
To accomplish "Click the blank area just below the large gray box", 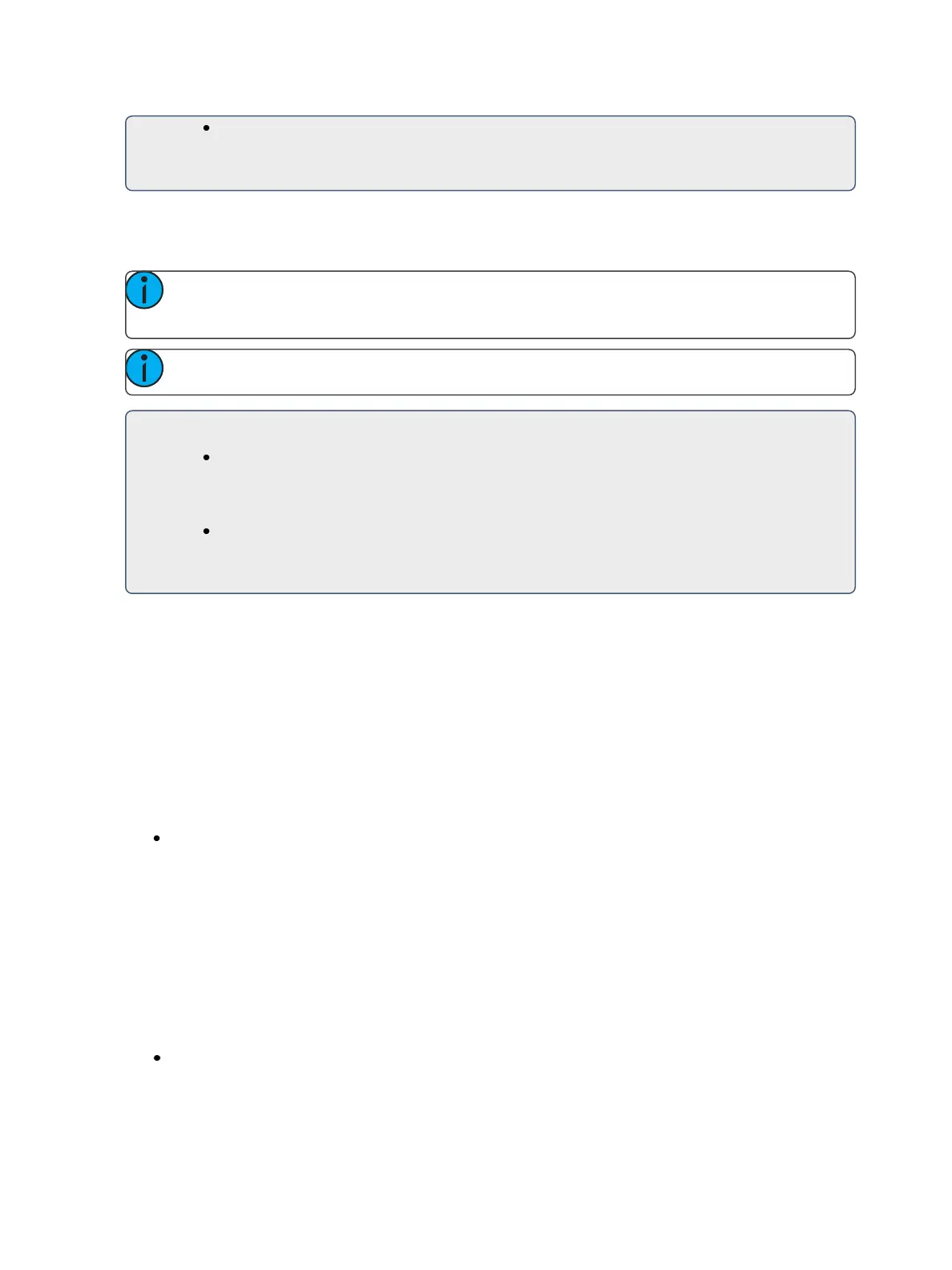I will point(490,633).
